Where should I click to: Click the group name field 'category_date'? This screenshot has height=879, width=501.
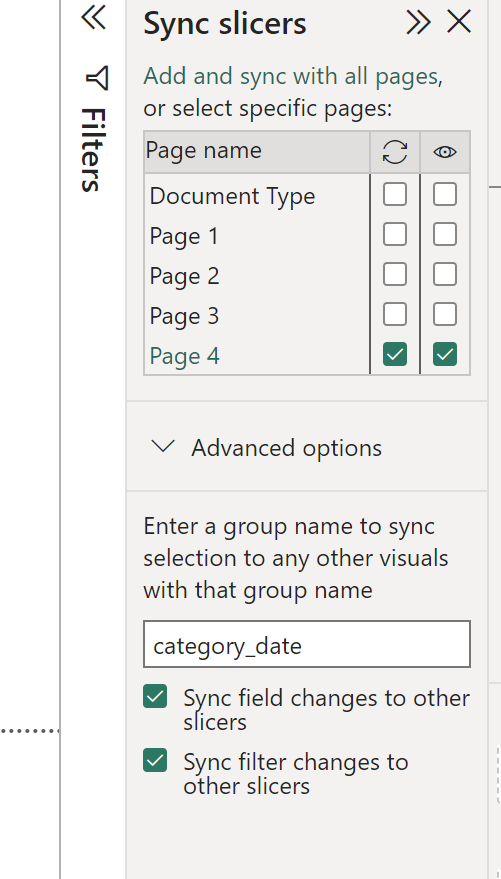point(307,644)
